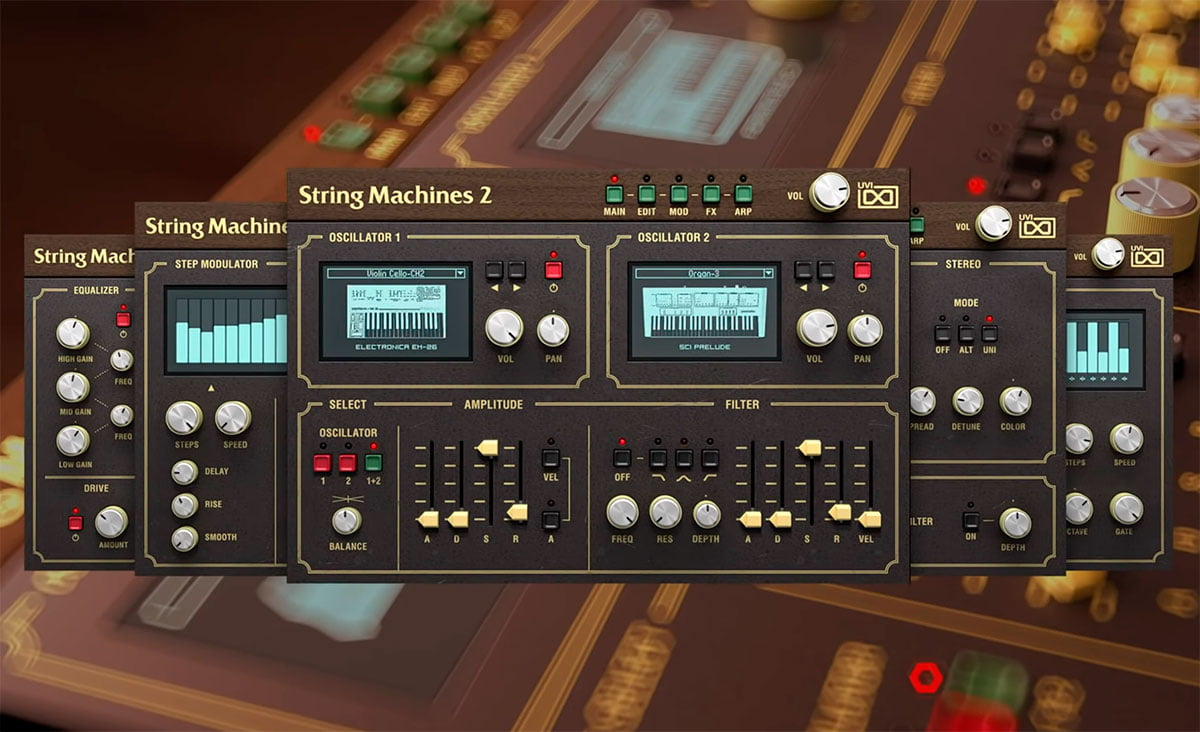Select oscillator 2 for editing
Image resolution: width=1200 pixels, height=732 pixels.
tap(348, 462)
